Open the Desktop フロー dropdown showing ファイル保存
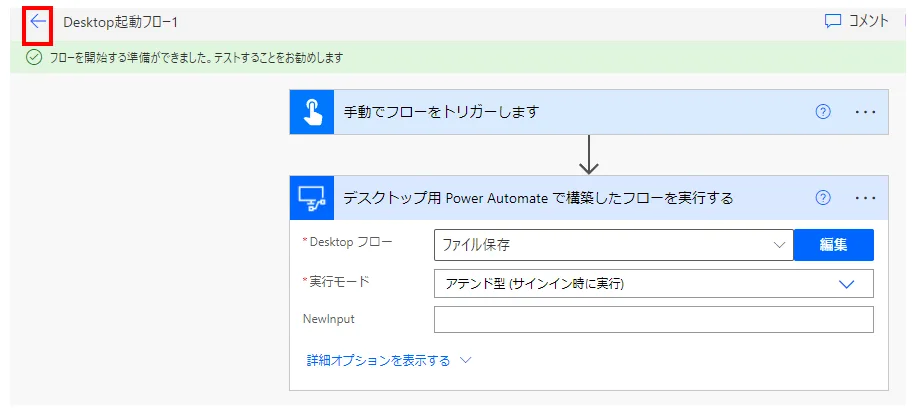This screenshot has width=915, height=408. [613, 244]
